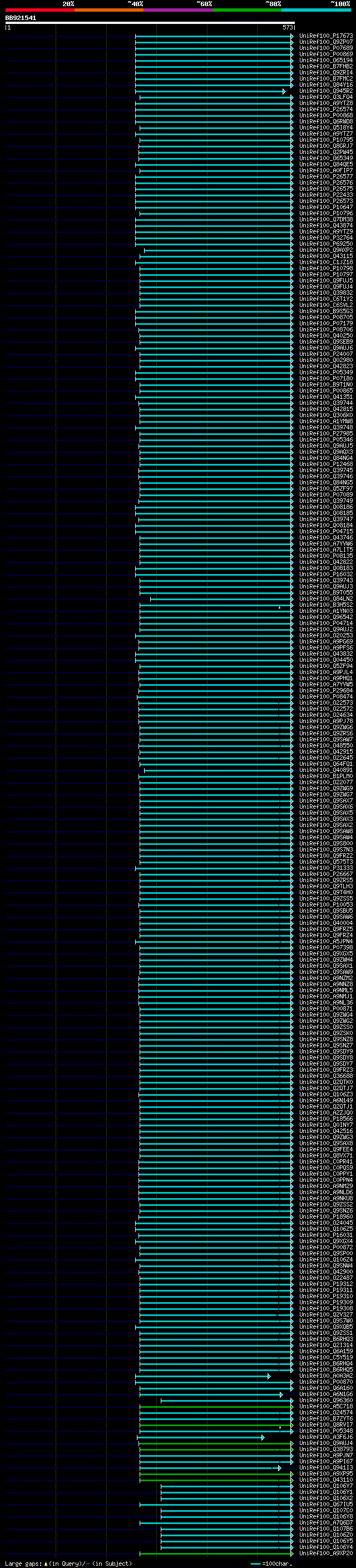Image resolution: width=356 pixels, height=1568 pixels.
Task: Open hit UniRef100_P10053
Action: 326,904
